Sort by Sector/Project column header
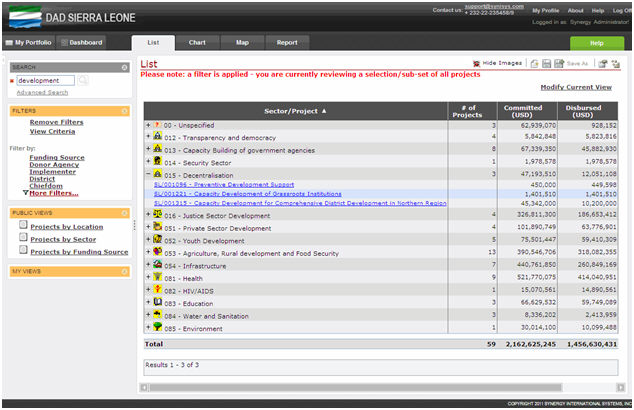This screenshot has width=634, height=410. click(x=295, y=111)
